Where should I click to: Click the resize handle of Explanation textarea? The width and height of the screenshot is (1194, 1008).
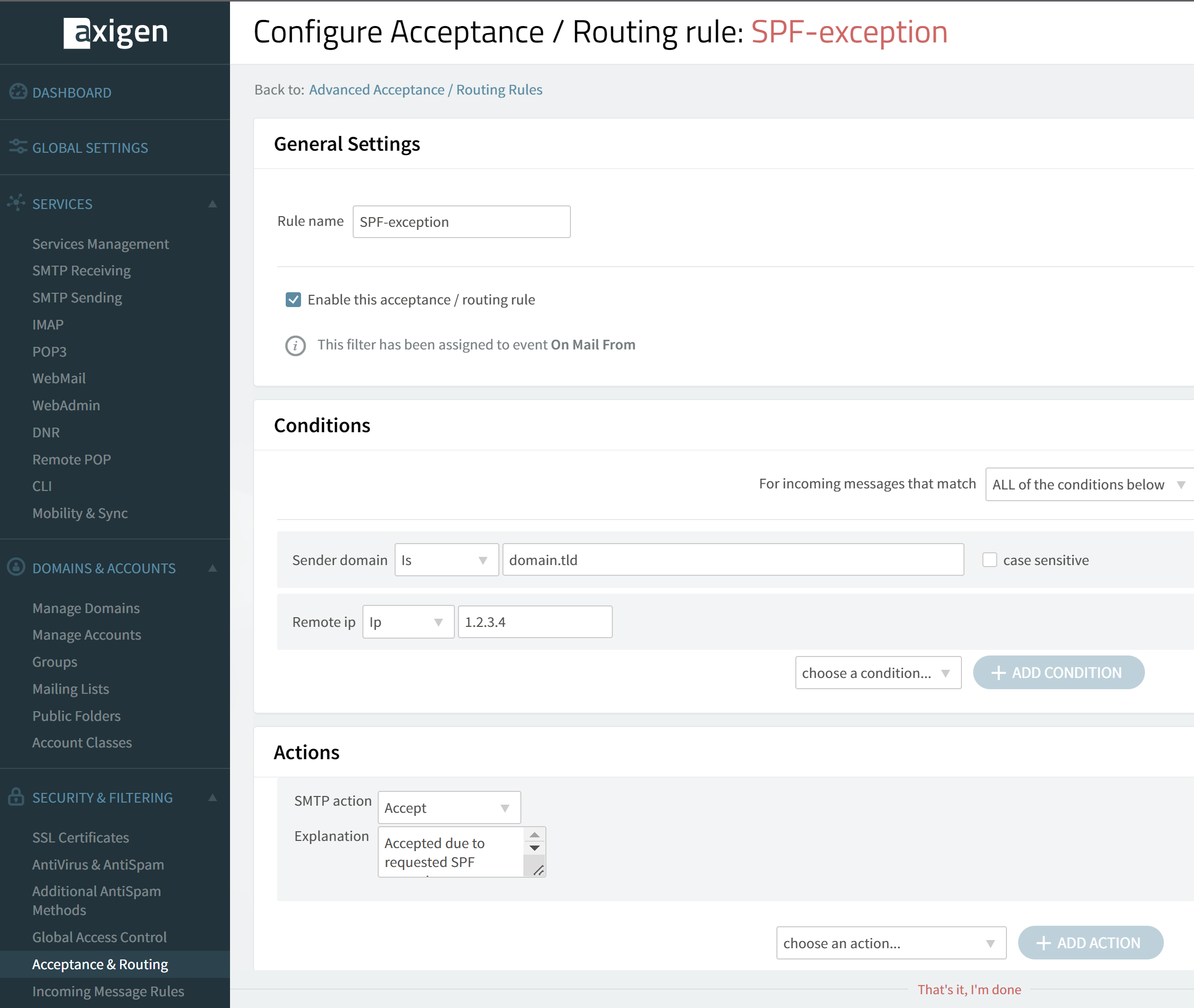538,870
